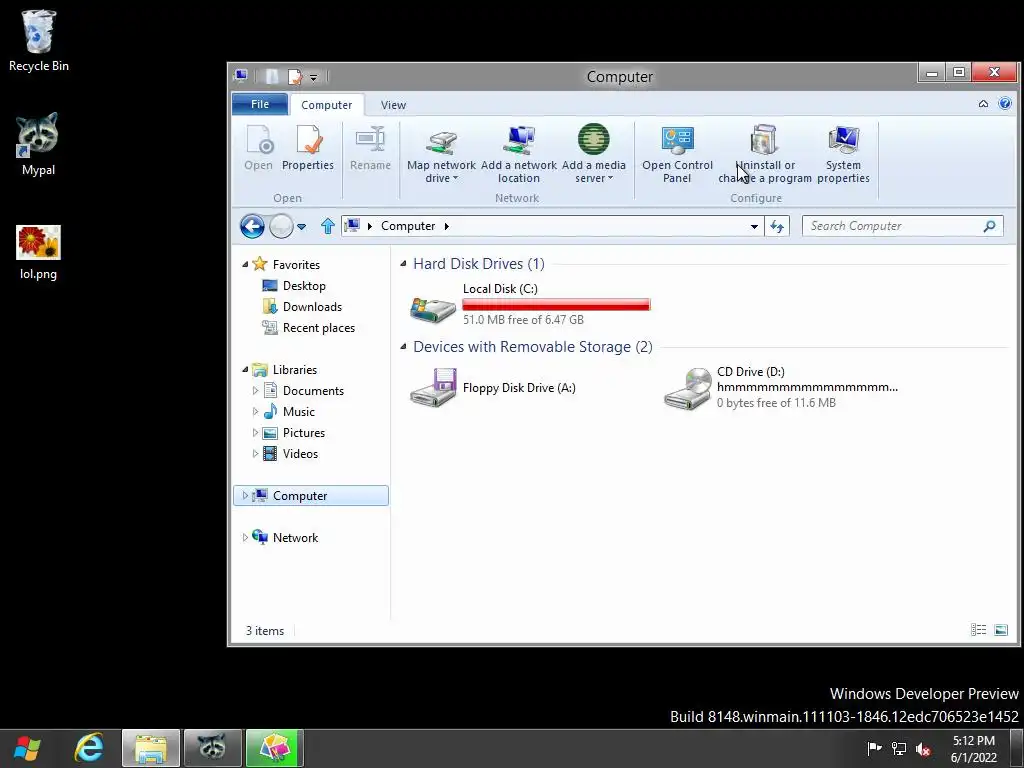Select Recent places under Favorites
Image resolution: width=1024 pixels, height=768 pixels.
point(319,328)
